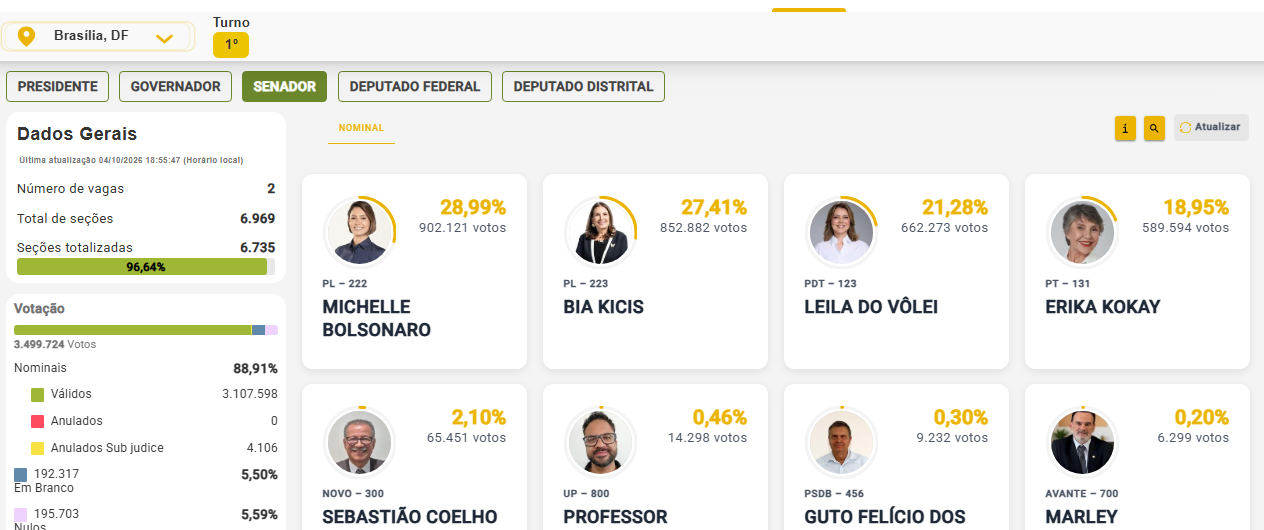Click the Atualizar button
This screenshot has height=530, width=1264.
click(1211, 128)
